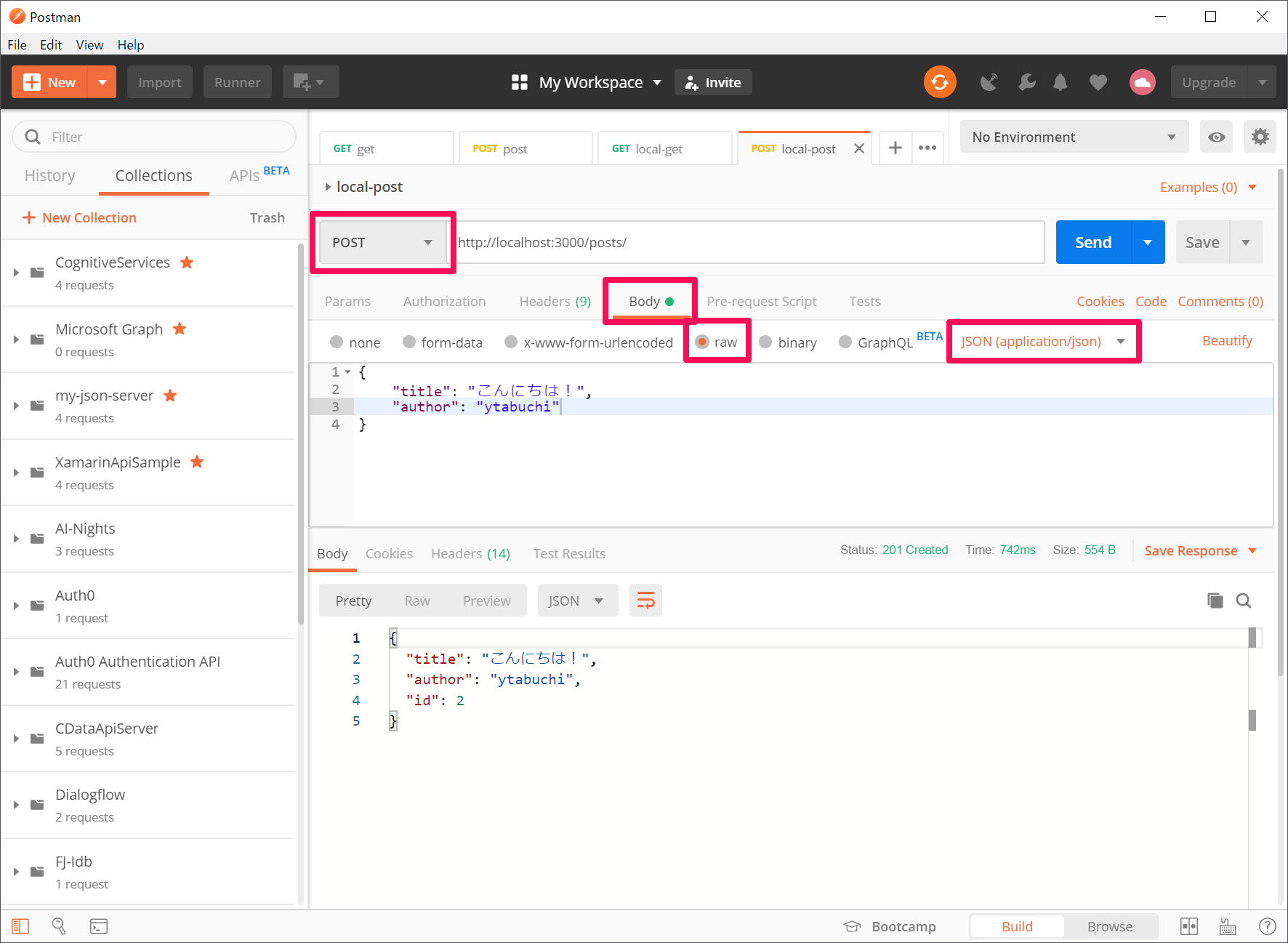Image resolution: width=1288 pixels, height=943 pixels.
Task: Open the New button dropdown arrow
Action: point(102,82)
